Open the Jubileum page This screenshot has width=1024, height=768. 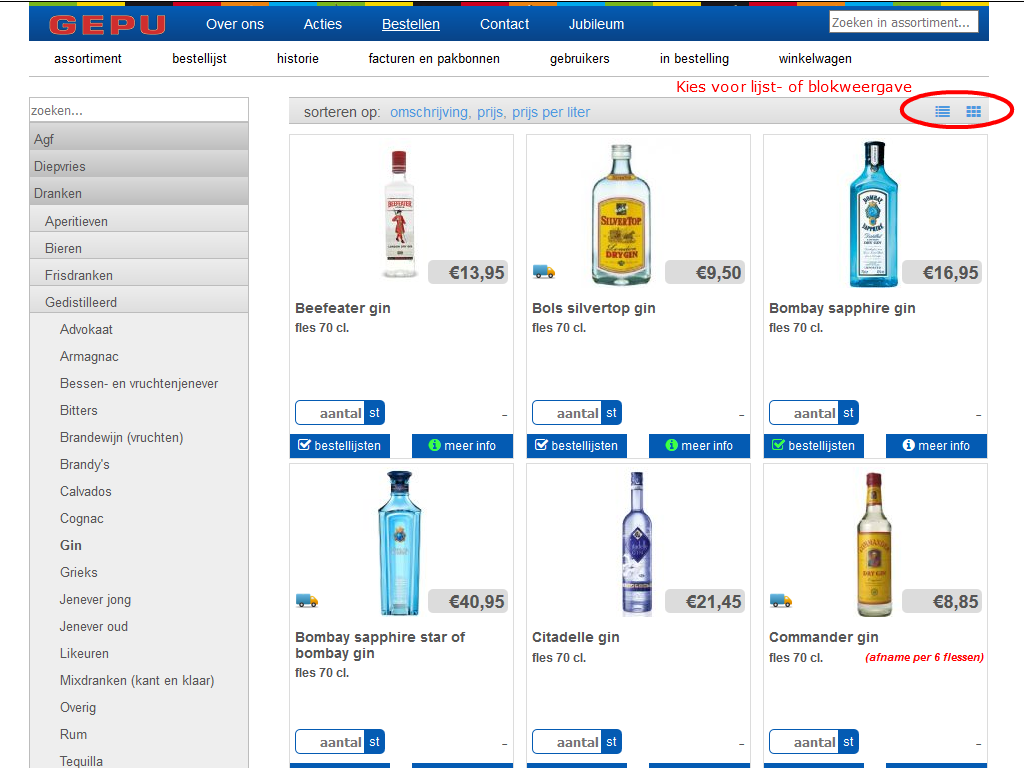tap(596, 24)
